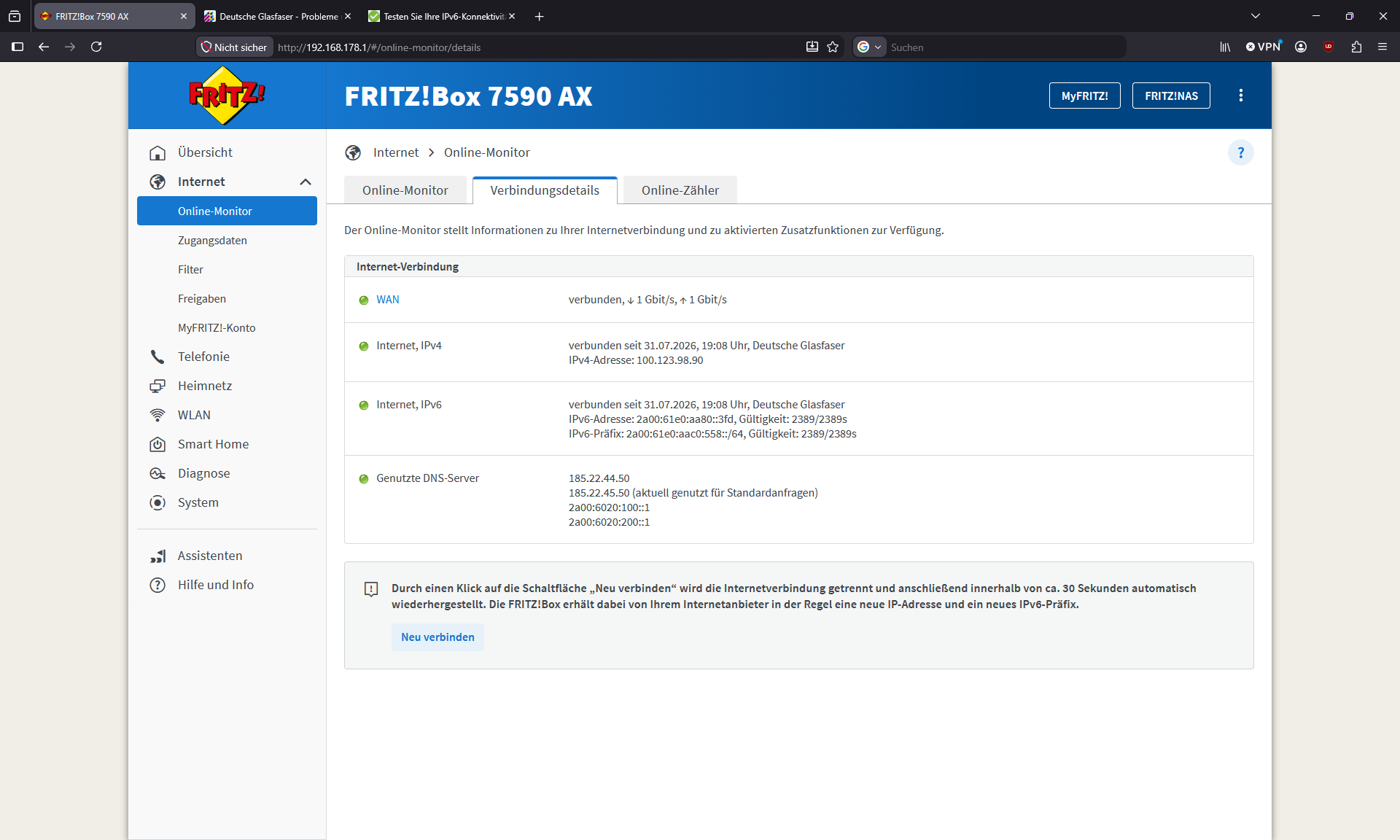Close the Deutsche Glasfaser tab
The height and width of the screenshot is (840, 1400).
point(348,16)
